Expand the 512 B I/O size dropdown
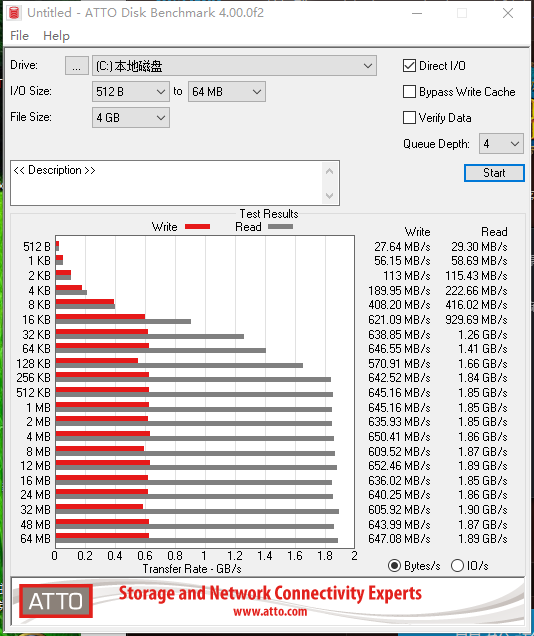This screenshot has height=636, width=534. (131, 92)
